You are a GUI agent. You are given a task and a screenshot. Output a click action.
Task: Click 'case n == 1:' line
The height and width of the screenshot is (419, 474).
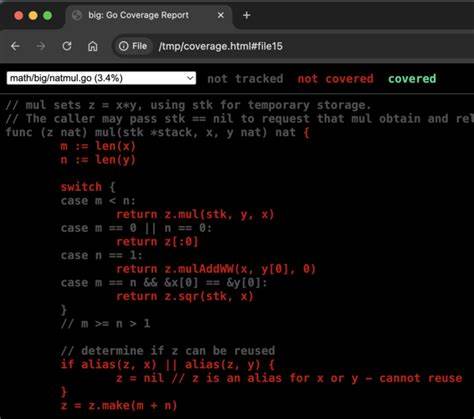pos(101,255)
